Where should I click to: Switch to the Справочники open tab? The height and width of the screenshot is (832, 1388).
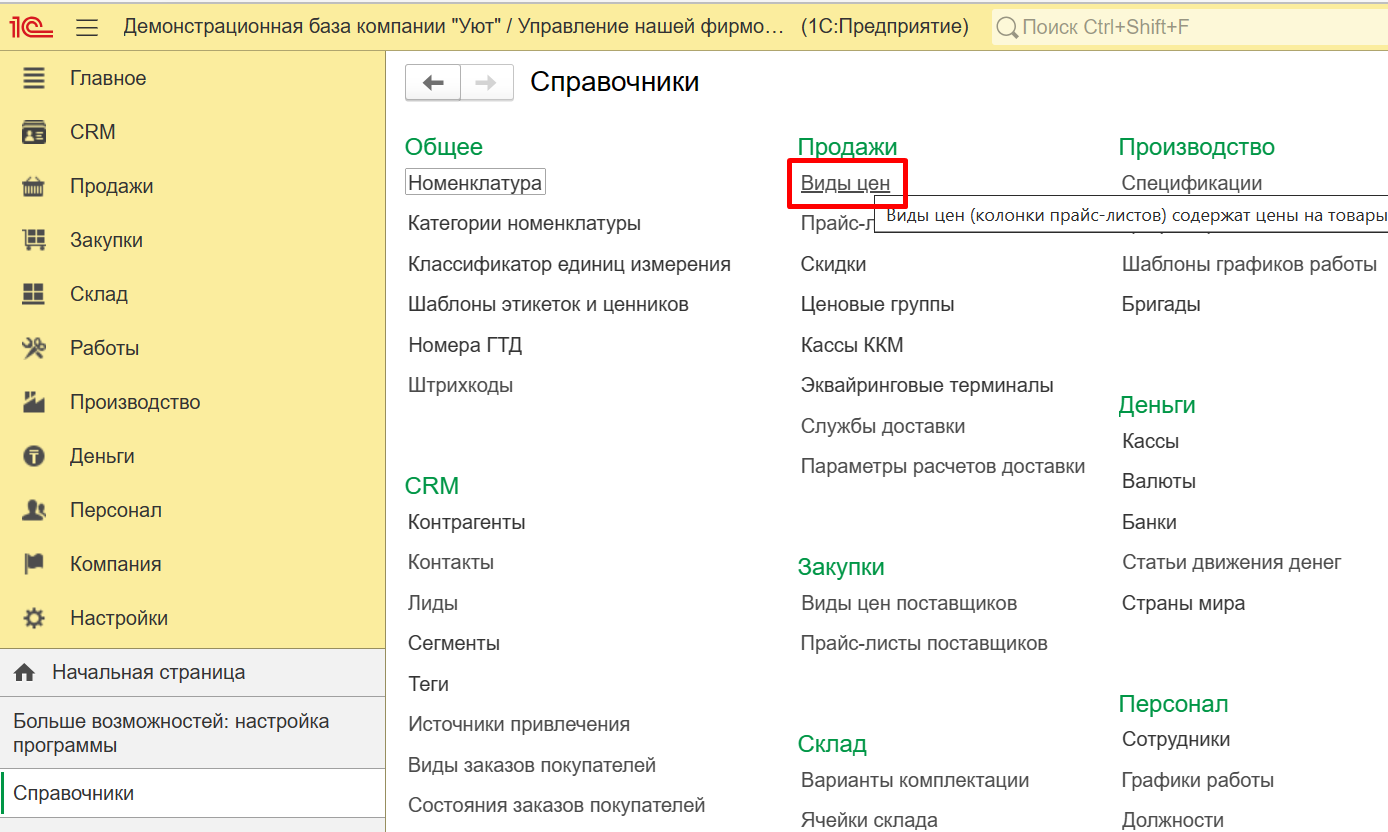[x=73, y=793]
